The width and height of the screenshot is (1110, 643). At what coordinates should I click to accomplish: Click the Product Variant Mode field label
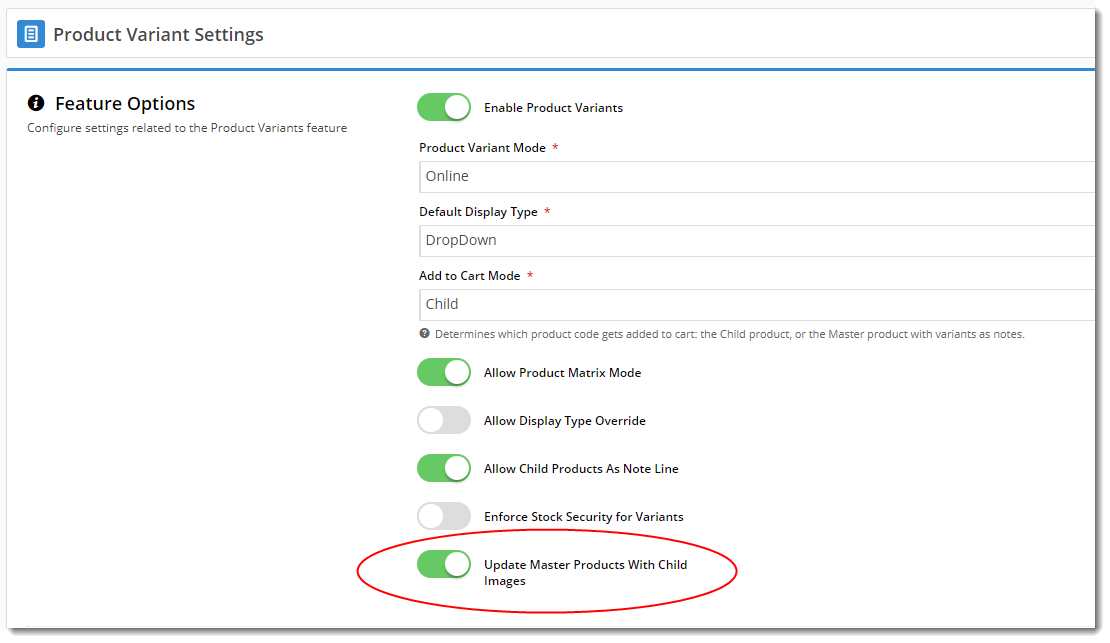tap(482, 148)
